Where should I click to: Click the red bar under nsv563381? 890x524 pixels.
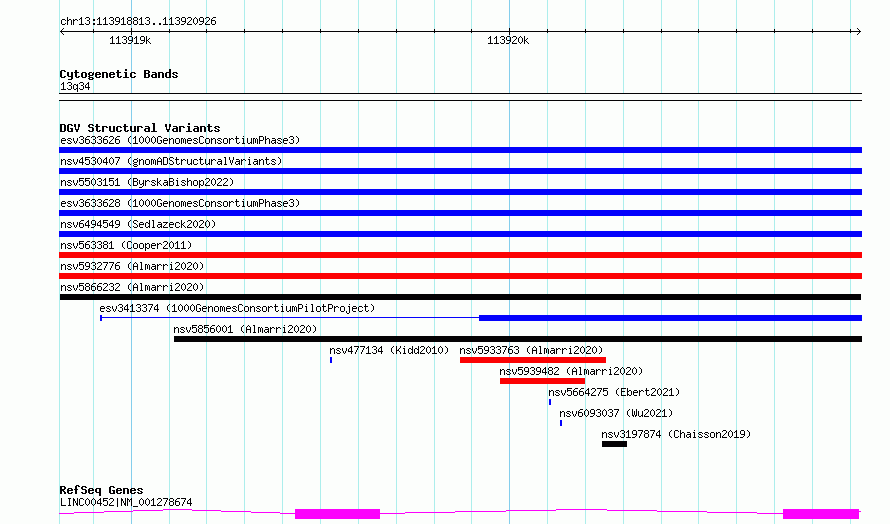pos(460,255)
